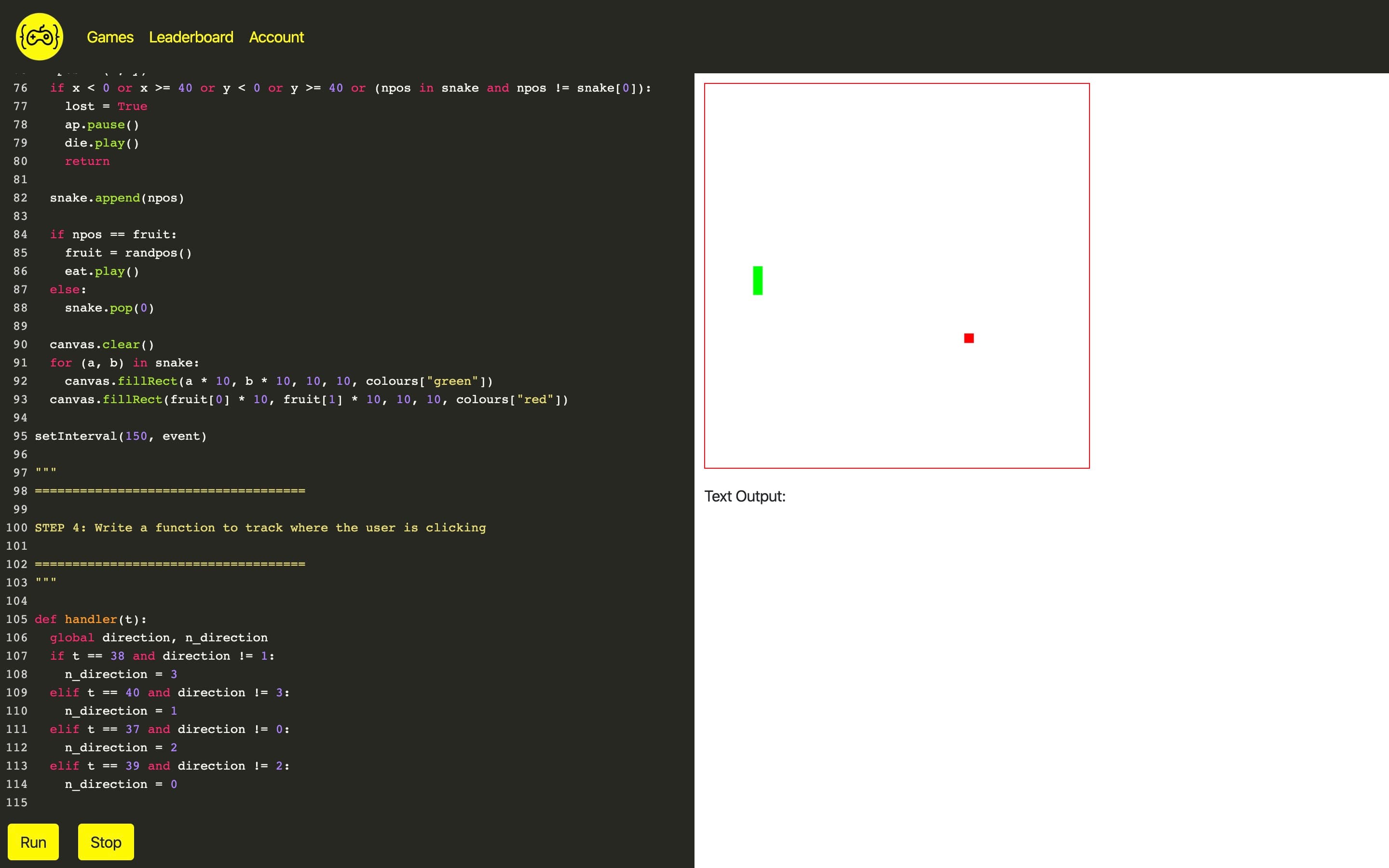The width and height of the screenshot is (1389, 868).
Task: Click the red fruit fillRect line 93
Action: pos(309,400)
